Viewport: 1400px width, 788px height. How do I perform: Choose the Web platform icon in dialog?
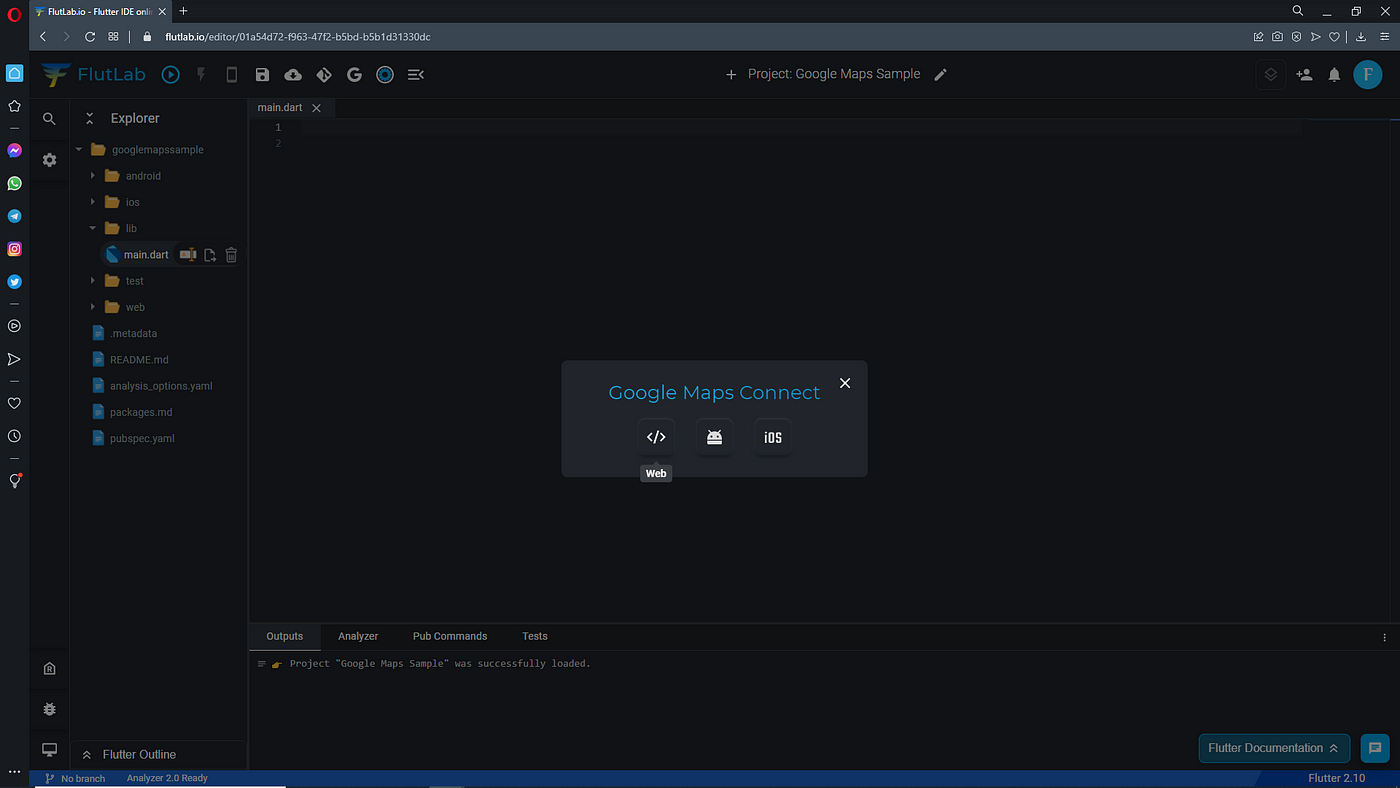tap(656, 437)
